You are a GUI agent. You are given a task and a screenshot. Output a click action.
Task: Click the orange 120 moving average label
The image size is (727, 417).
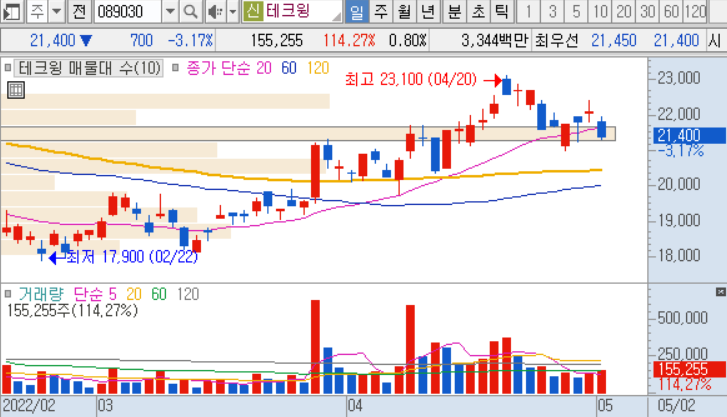pyautogui.click(x=318, y=68)
